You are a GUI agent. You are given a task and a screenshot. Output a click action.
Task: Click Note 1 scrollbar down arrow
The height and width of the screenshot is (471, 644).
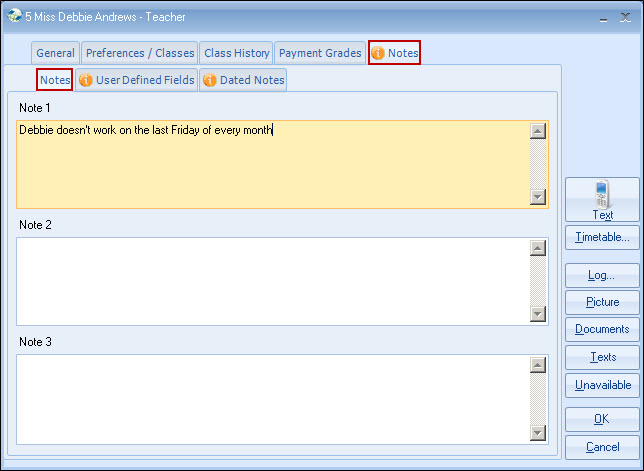[x=538, y=197]
